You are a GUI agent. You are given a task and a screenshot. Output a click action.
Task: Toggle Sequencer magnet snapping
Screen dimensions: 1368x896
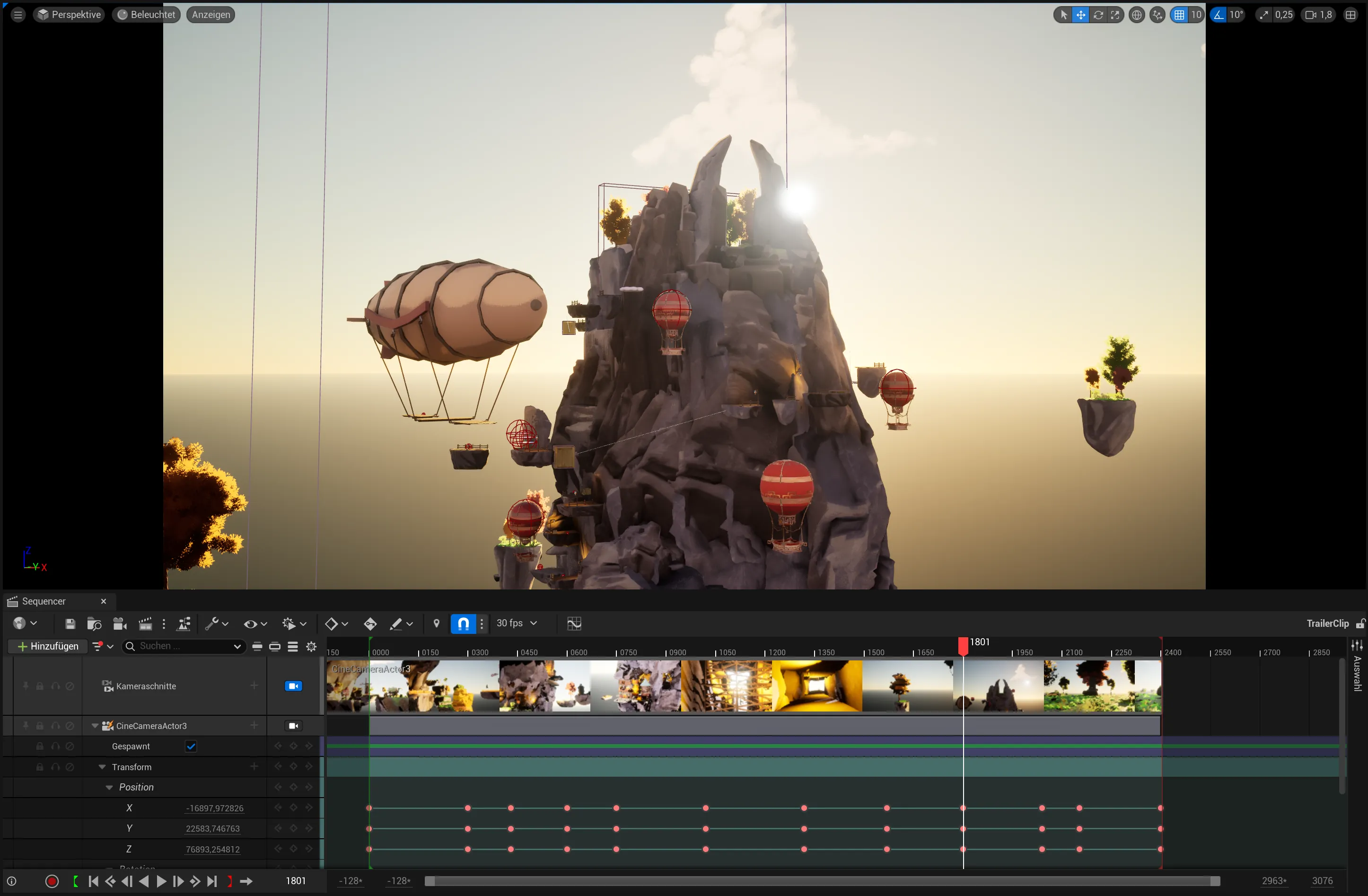coord(463,624)
